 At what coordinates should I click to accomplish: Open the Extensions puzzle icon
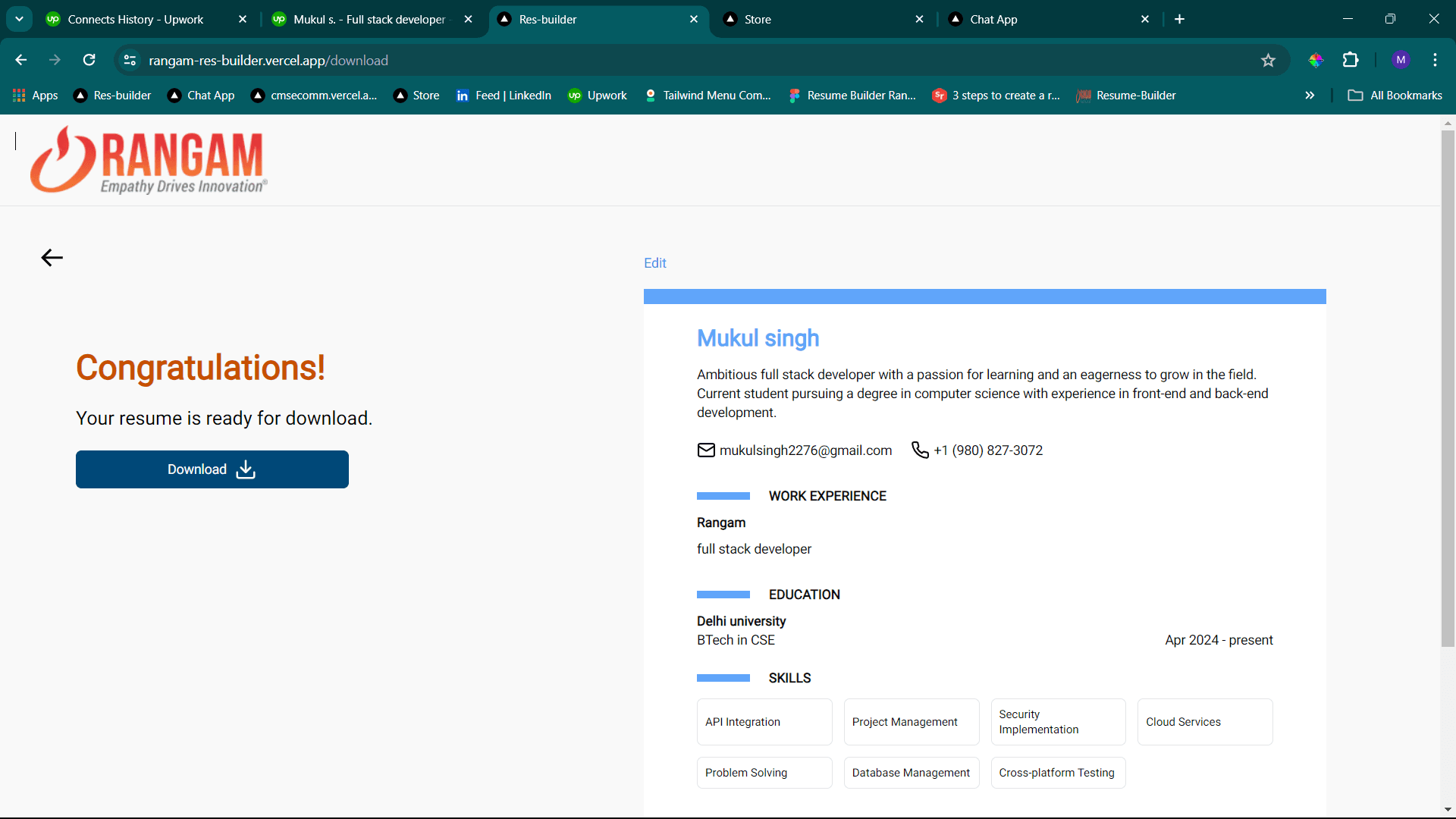pyautogui.click(x=1351, y=60)
